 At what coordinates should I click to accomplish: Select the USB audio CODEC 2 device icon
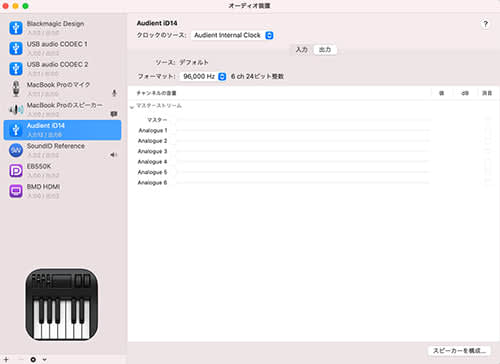click(16, 69)
